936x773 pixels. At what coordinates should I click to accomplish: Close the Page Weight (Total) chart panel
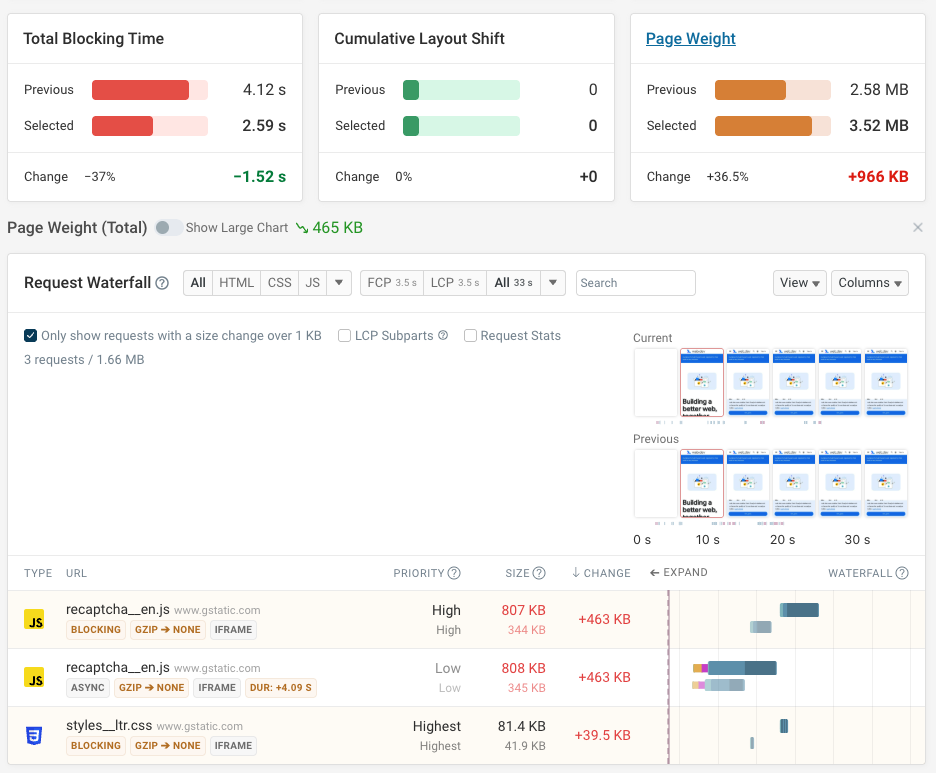[x=918, y=227]
